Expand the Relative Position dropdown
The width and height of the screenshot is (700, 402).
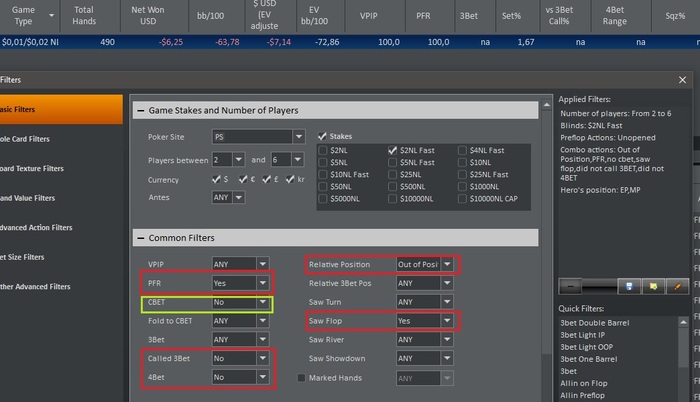[x=448, y=265]
